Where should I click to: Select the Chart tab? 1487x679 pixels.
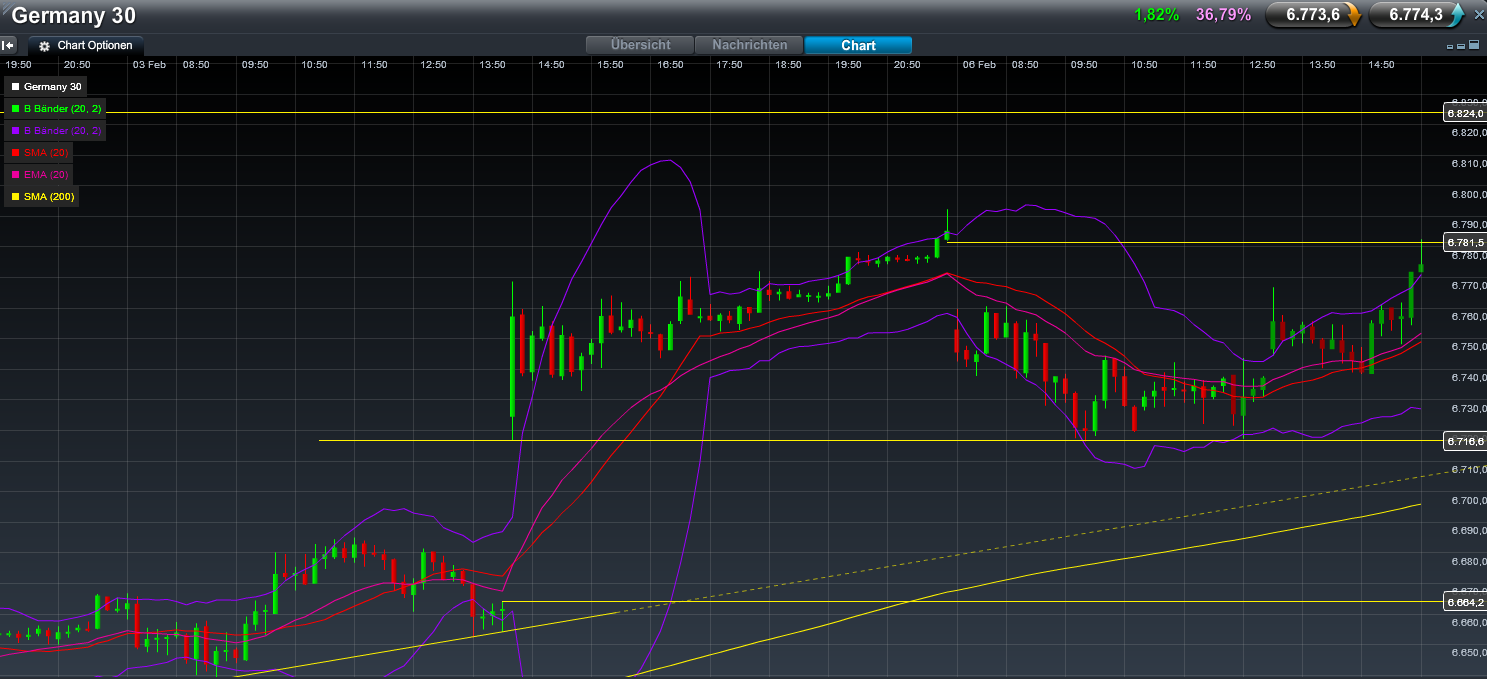coord(858,45)
